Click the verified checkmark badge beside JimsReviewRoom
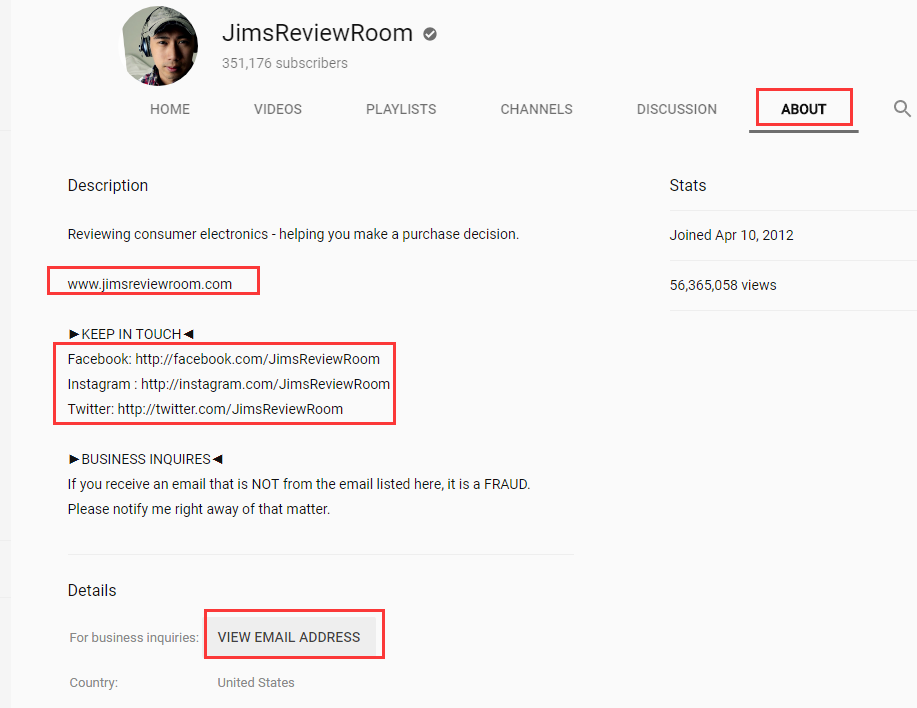Image resolution: width=917 pixels, height=708 pixels. [430, 34]
